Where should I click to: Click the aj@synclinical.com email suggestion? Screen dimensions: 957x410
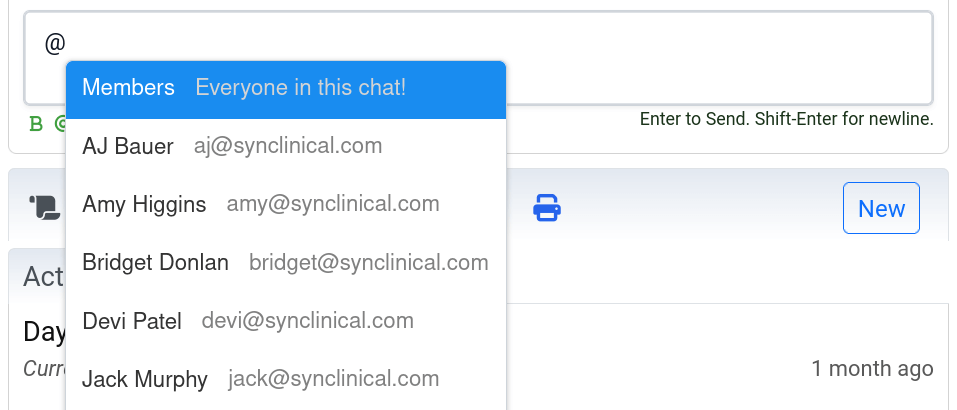point(288,146)
